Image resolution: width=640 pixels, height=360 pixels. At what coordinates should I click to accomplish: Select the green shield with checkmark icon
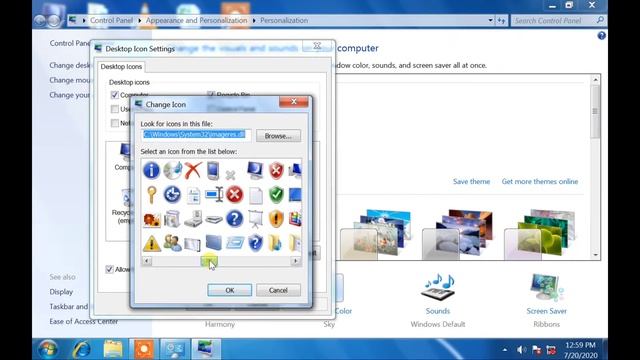pos(276,195)
